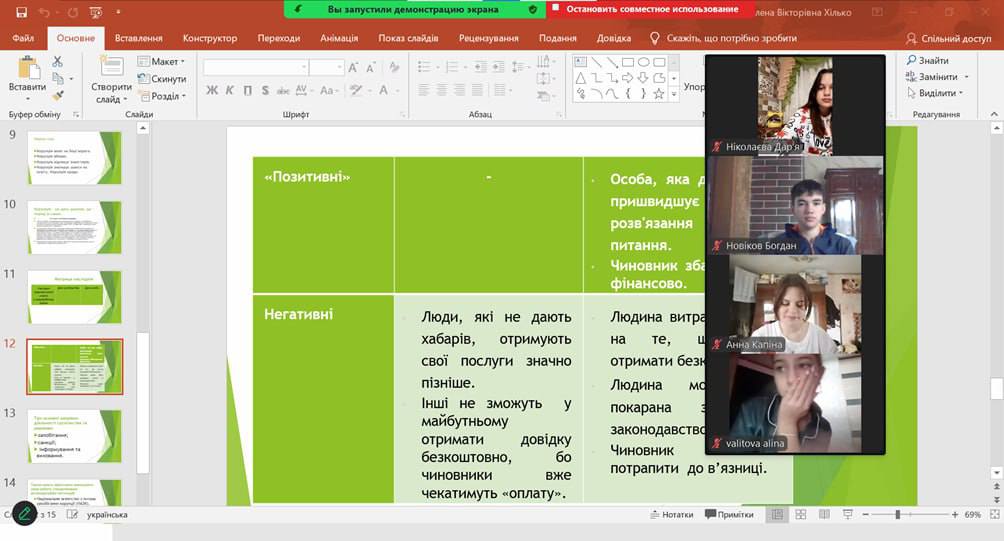Click the Вставити paste icon
Screen dimensions: 1004x541
(x=27, y=75)
